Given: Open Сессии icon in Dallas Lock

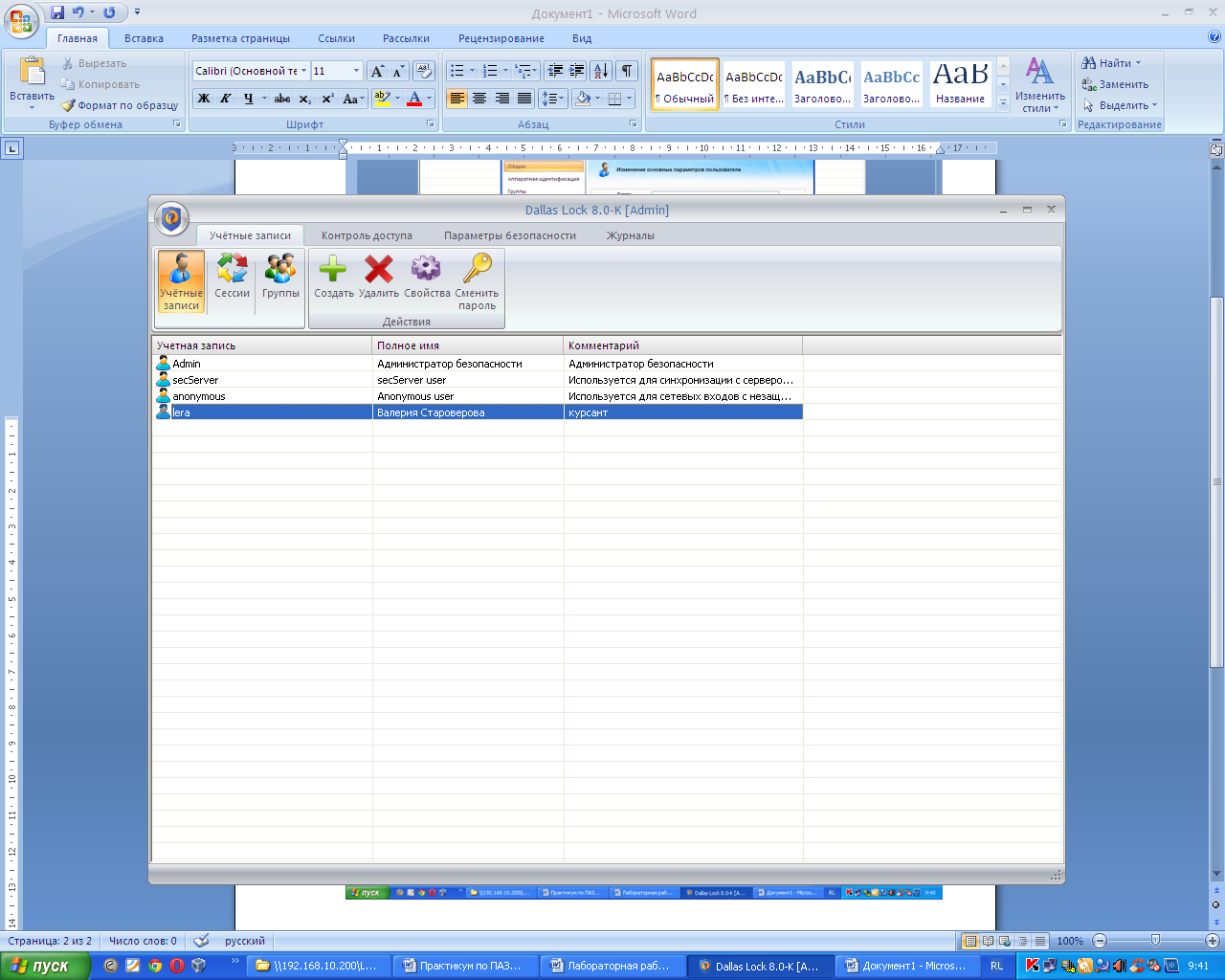Looking at the screenshot, I should [x=232, y=277].
